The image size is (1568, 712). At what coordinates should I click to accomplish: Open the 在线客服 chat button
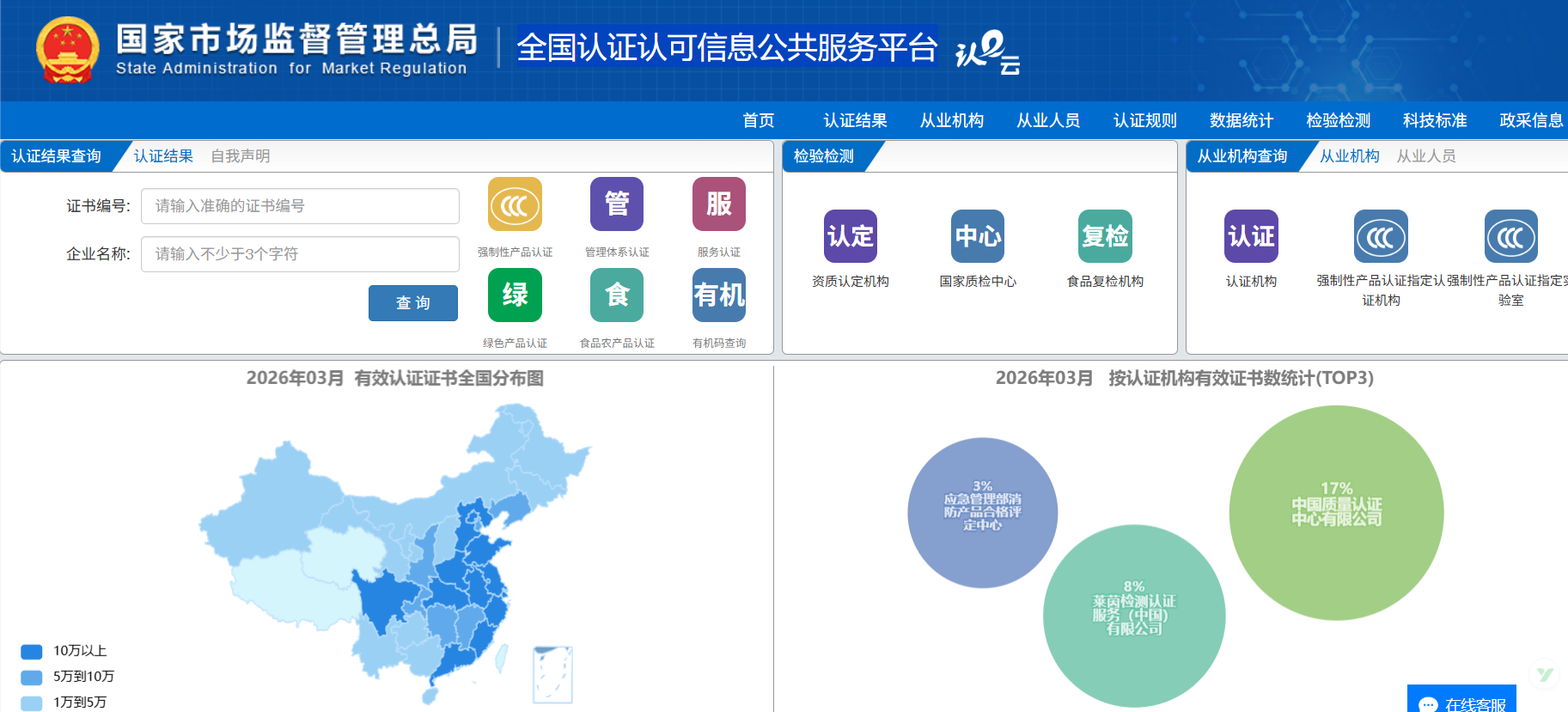[x=1462, y=703]
